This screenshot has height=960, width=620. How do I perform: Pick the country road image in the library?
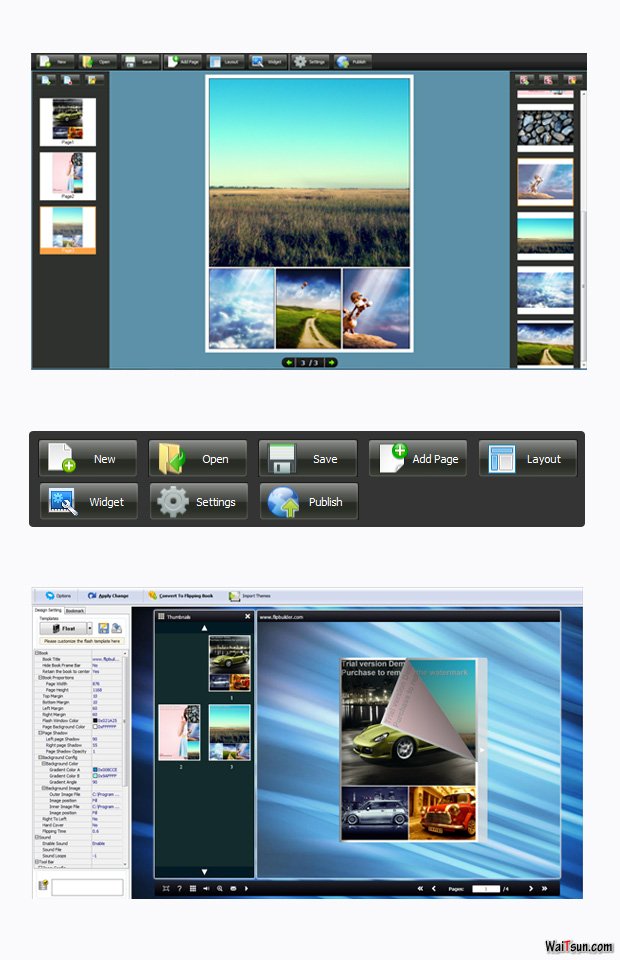click(x=545, y=345)
